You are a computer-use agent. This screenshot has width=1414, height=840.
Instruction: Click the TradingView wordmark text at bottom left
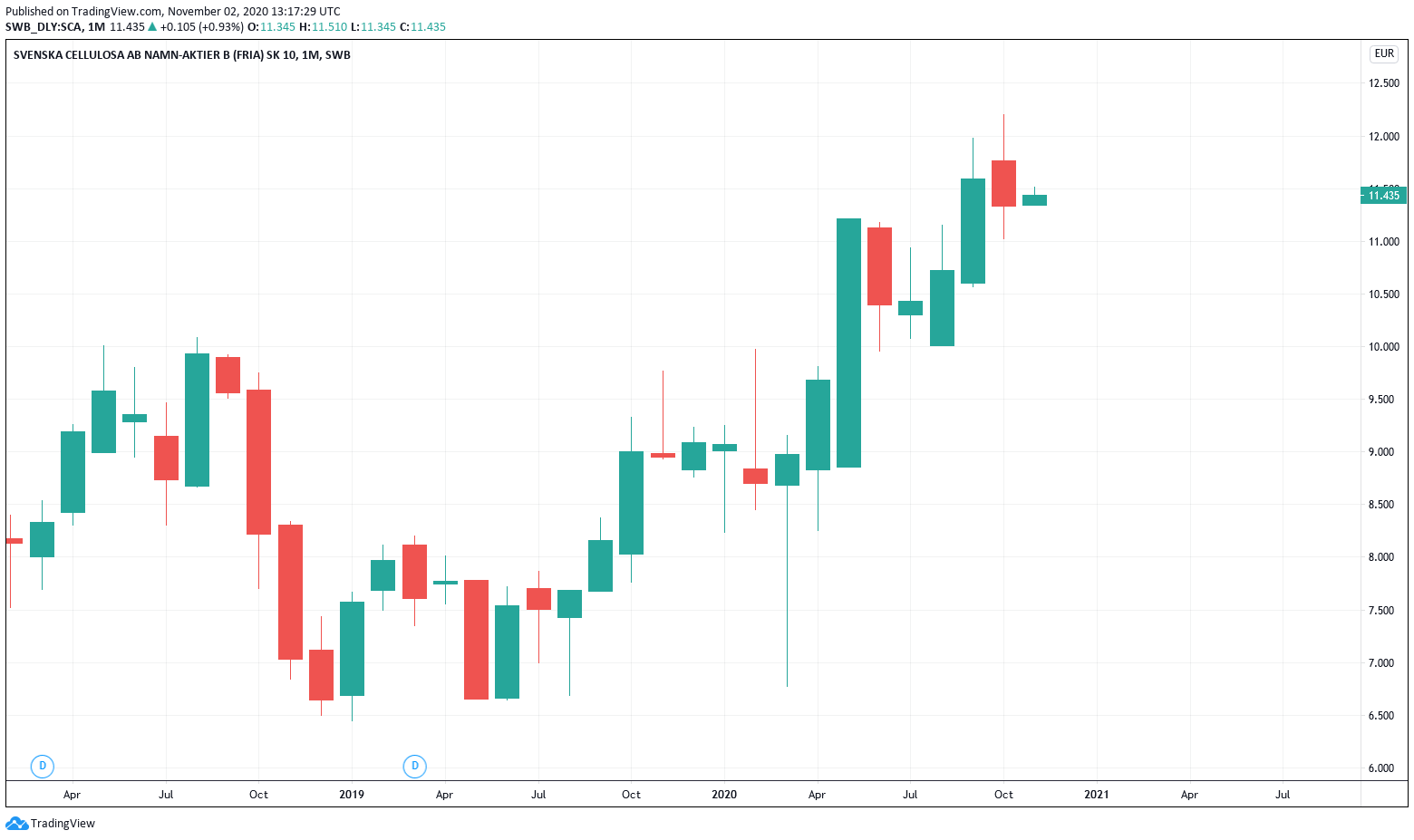(x=63, y=824)
